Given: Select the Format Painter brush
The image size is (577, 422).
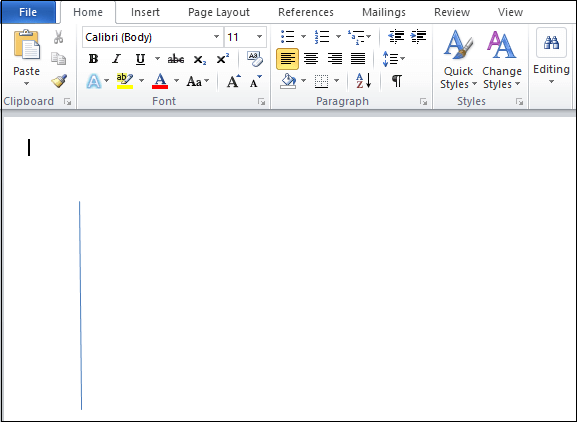Looking at the screenshot, I should (59, 81).
